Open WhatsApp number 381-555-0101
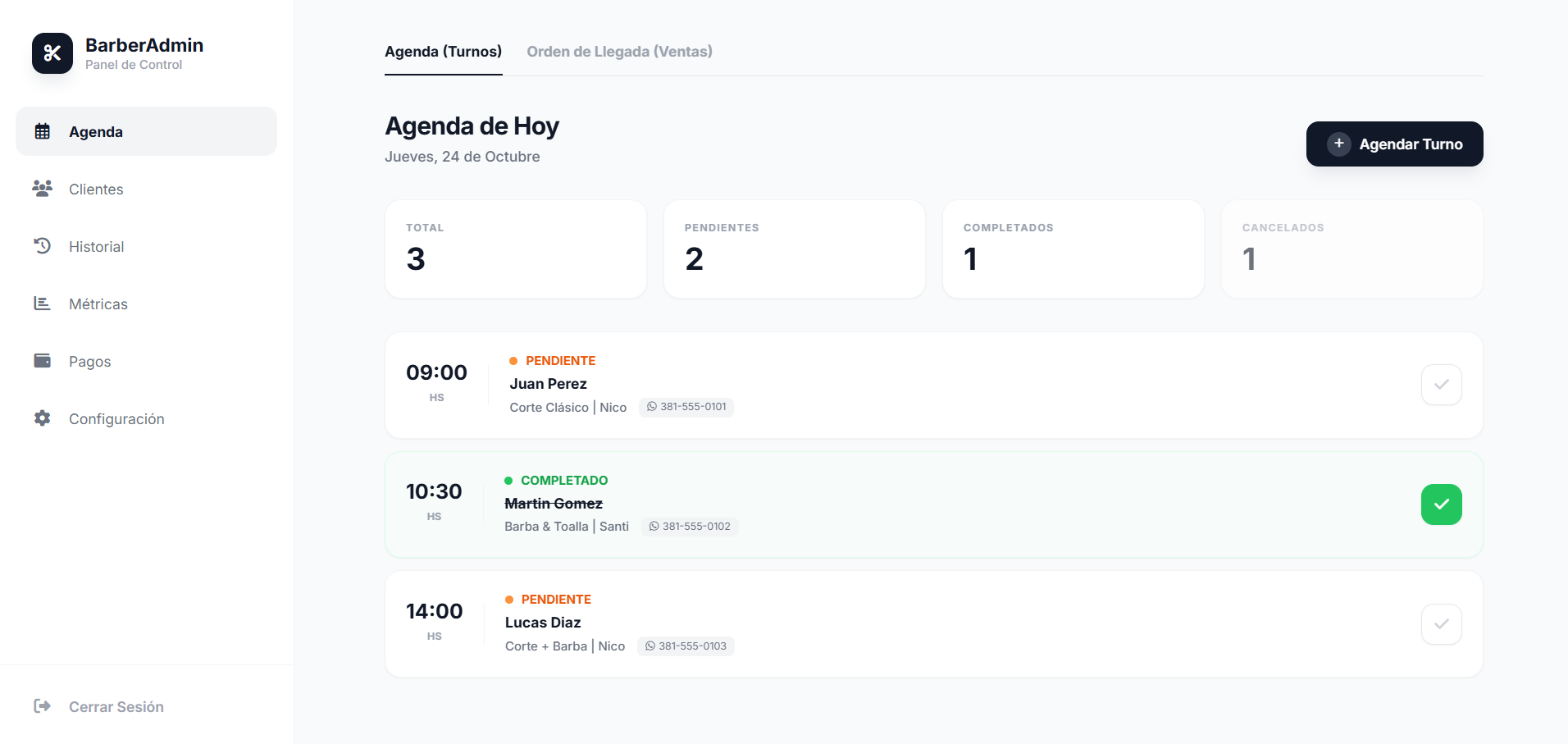The height and width of the screenshot is (744, 1568). tap(686, 407)
